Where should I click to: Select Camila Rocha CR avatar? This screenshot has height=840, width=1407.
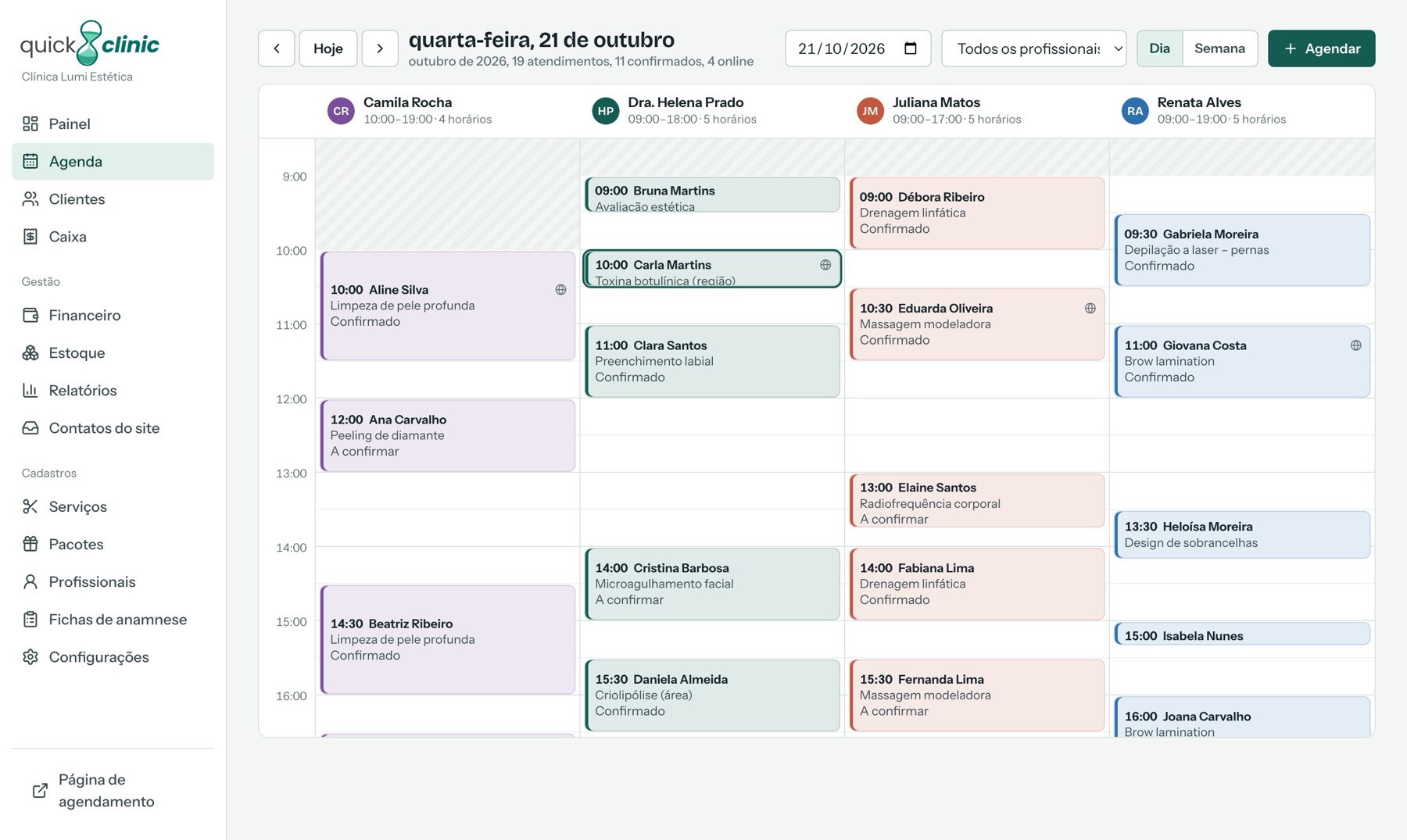pos(341,111)
